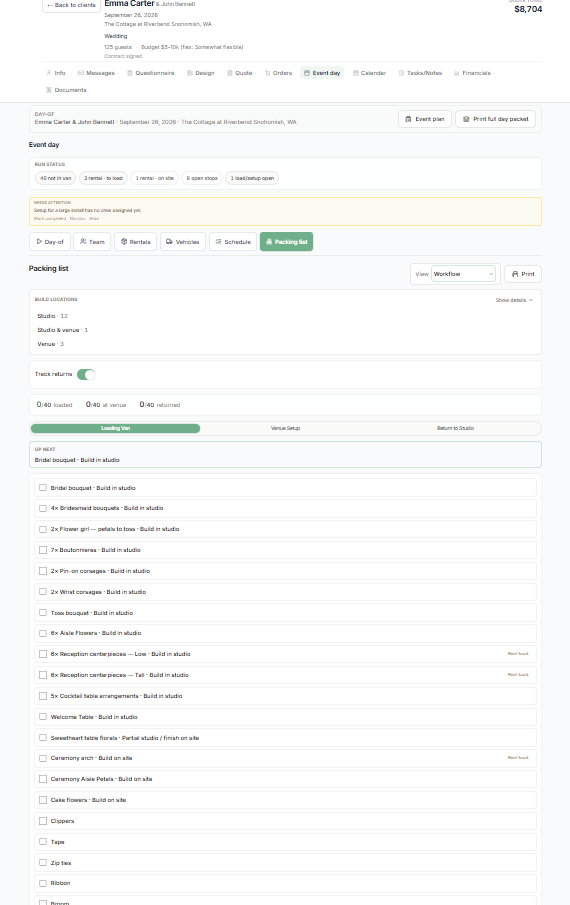The image size is (570, 905).
Task: Check 4x Bridesmaid bouquets item
Action: (43, 508)
